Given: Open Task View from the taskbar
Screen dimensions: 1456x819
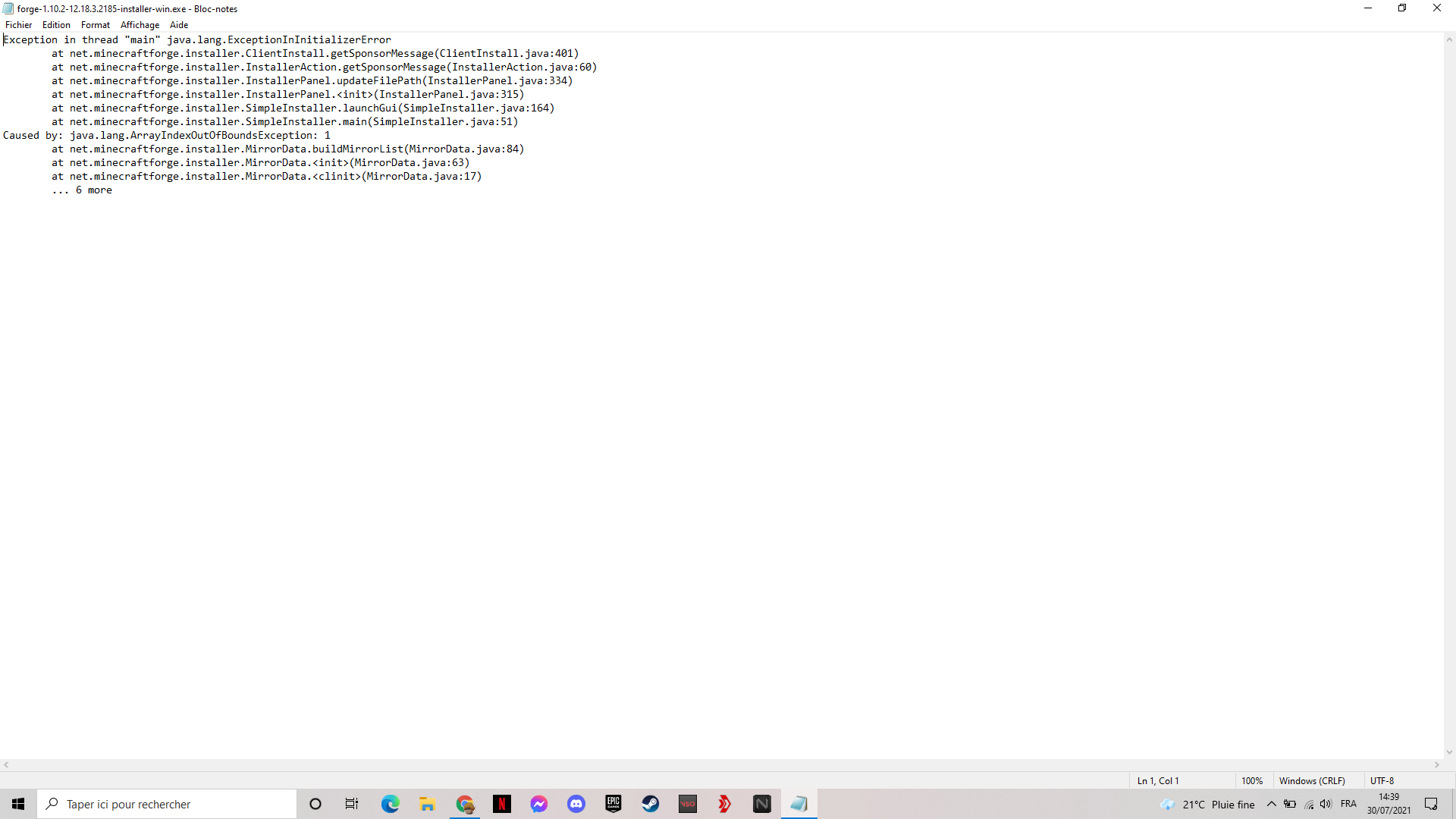Looking at the screenshot, I should pos(352,804).
